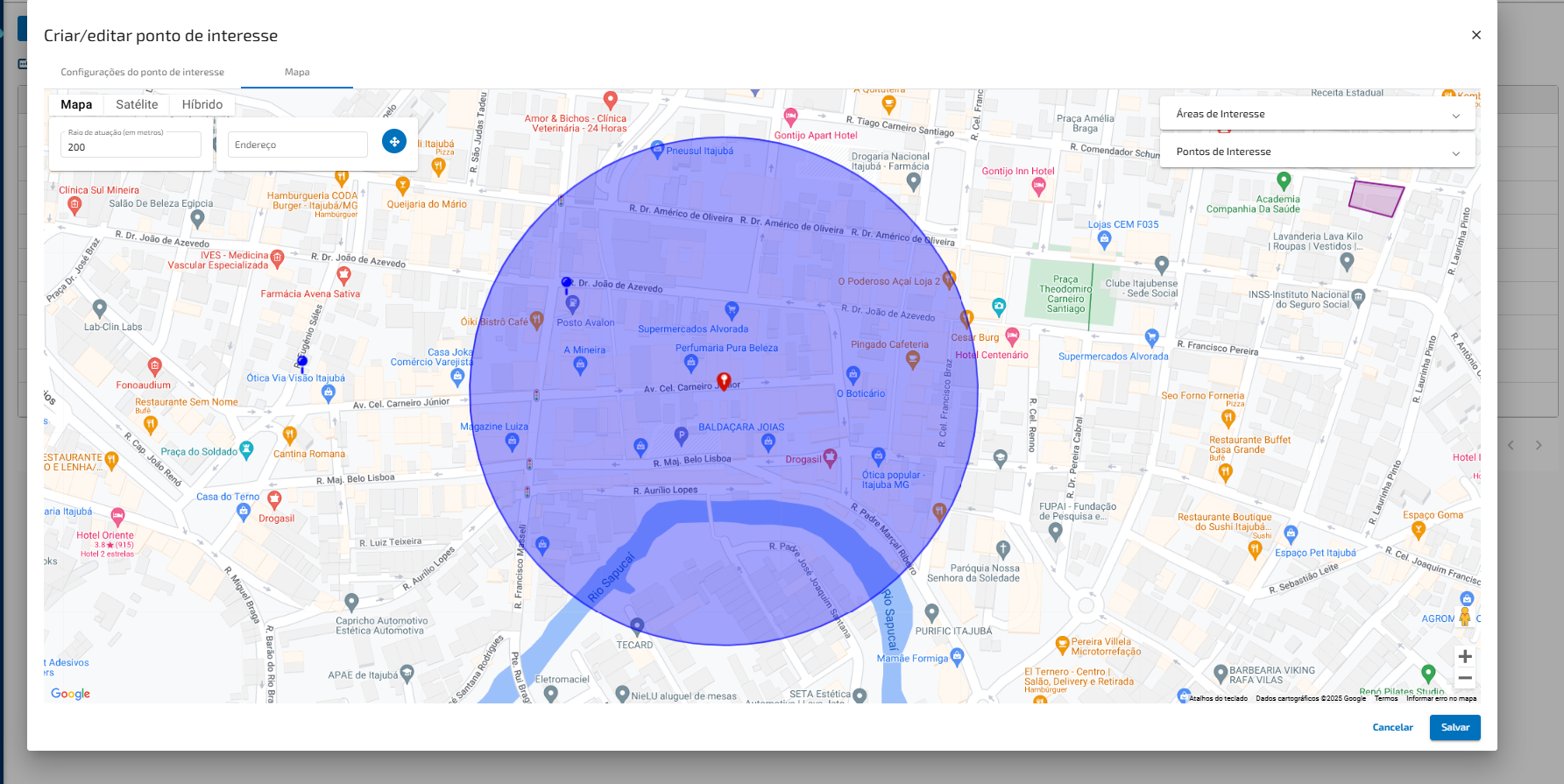
Task: Click the Farmácia Avena Sativa pin
Action: pyautogui.click(x=343, y=276)
